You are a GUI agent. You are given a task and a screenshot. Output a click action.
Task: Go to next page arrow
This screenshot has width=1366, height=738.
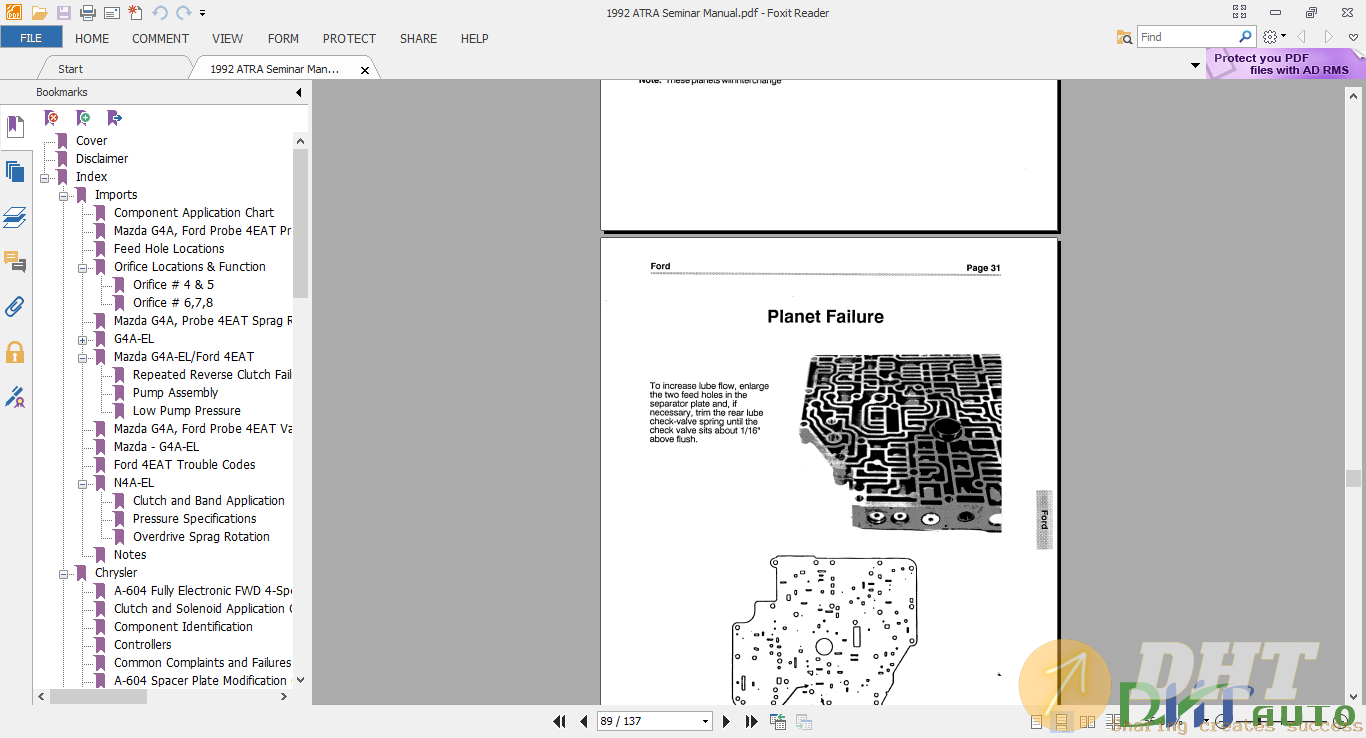(726, 721)
